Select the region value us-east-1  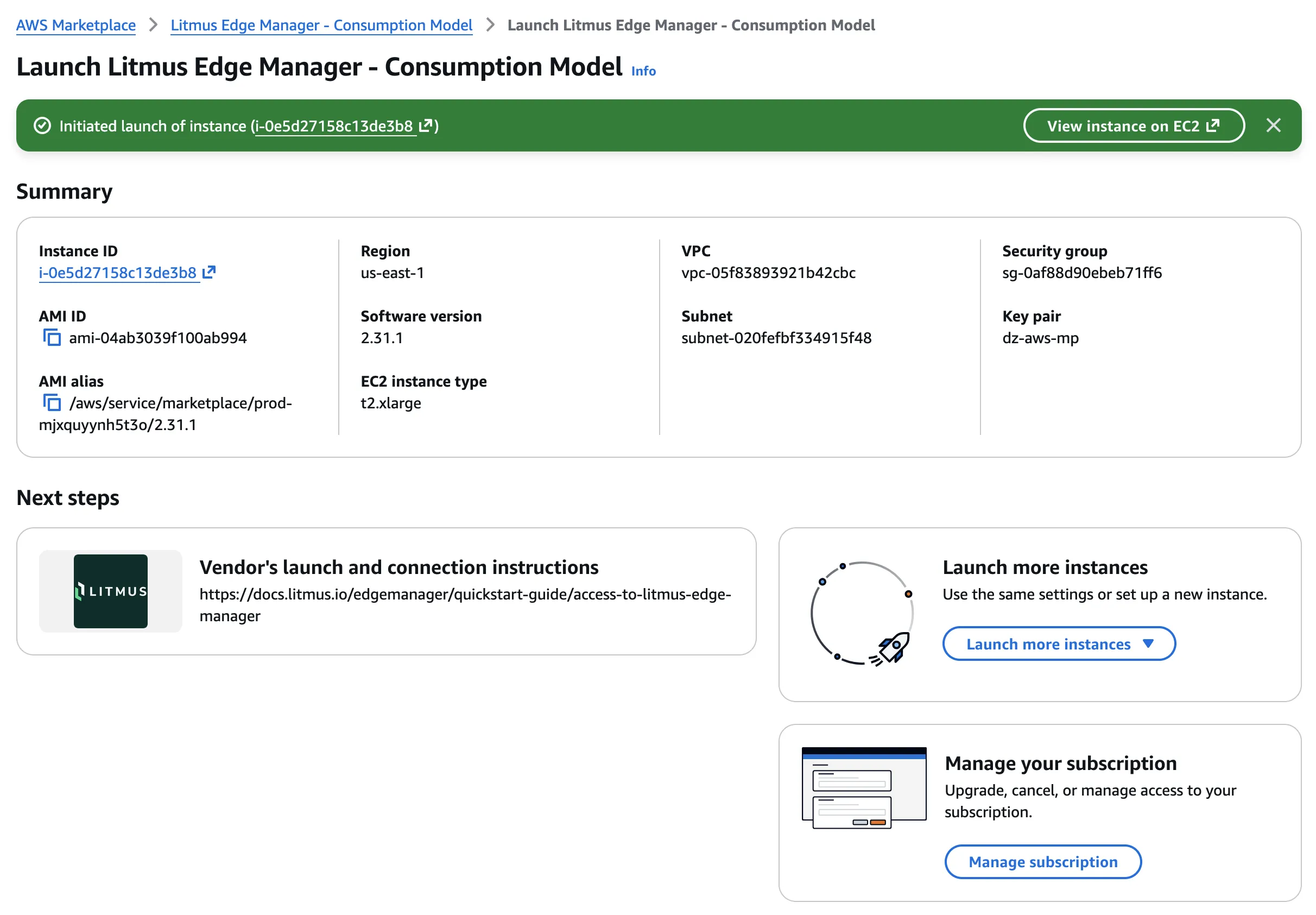(x=392, y=273)
